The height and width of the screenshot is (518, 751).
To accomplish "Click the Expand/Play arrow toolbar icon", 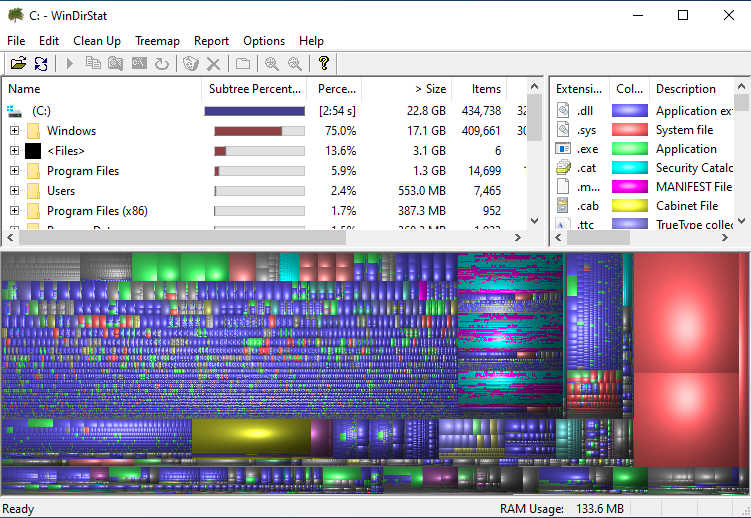I will point(69,63).
